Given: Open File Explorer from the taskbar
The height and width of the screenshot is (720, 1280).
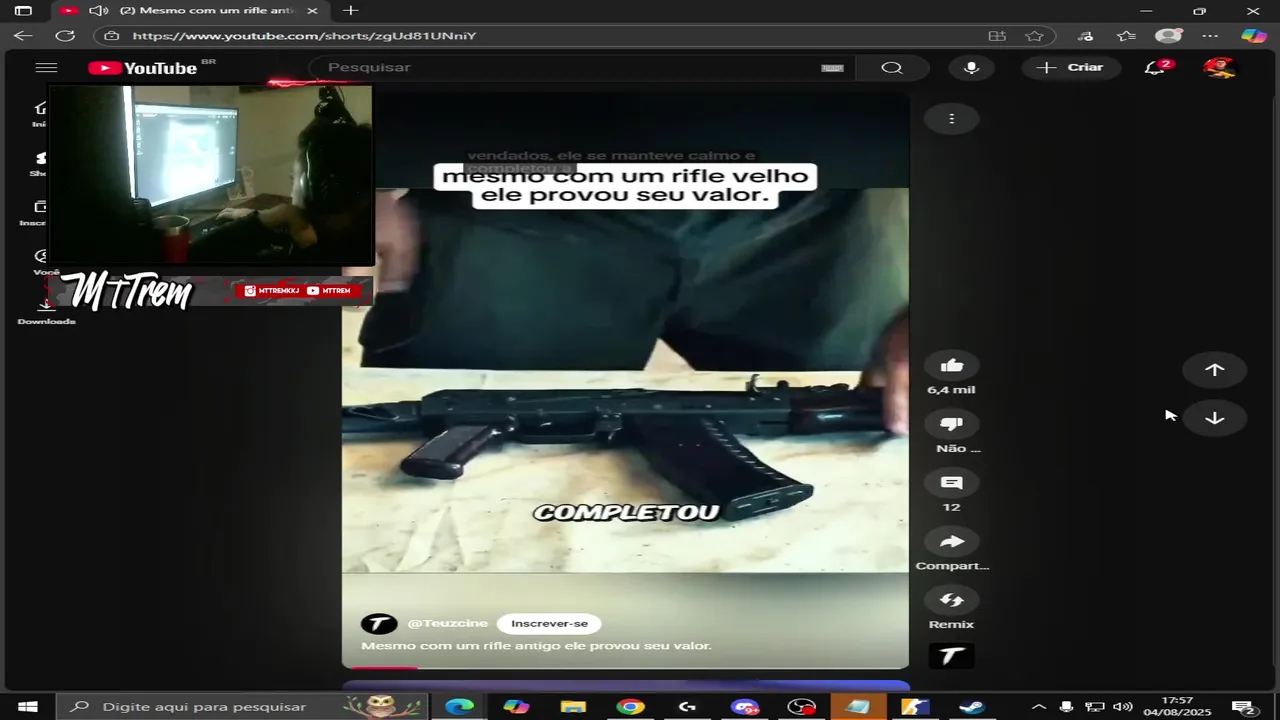Looking at the screenshot, I should 573,707.
